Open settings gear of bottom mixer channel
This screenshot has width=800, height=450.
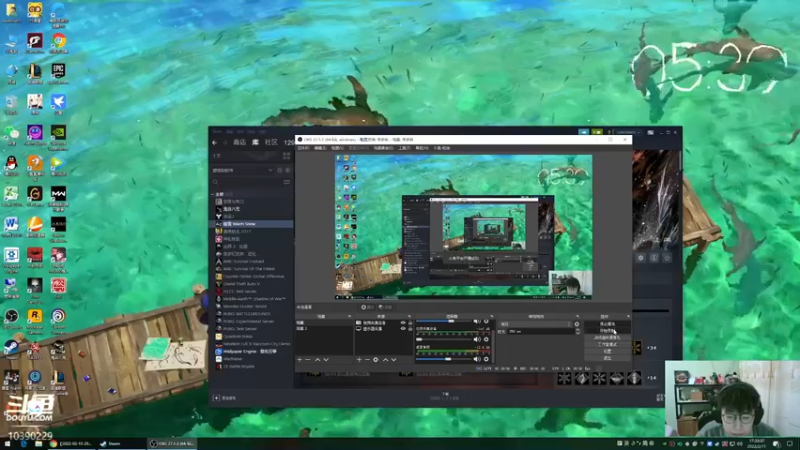[486, 359]
